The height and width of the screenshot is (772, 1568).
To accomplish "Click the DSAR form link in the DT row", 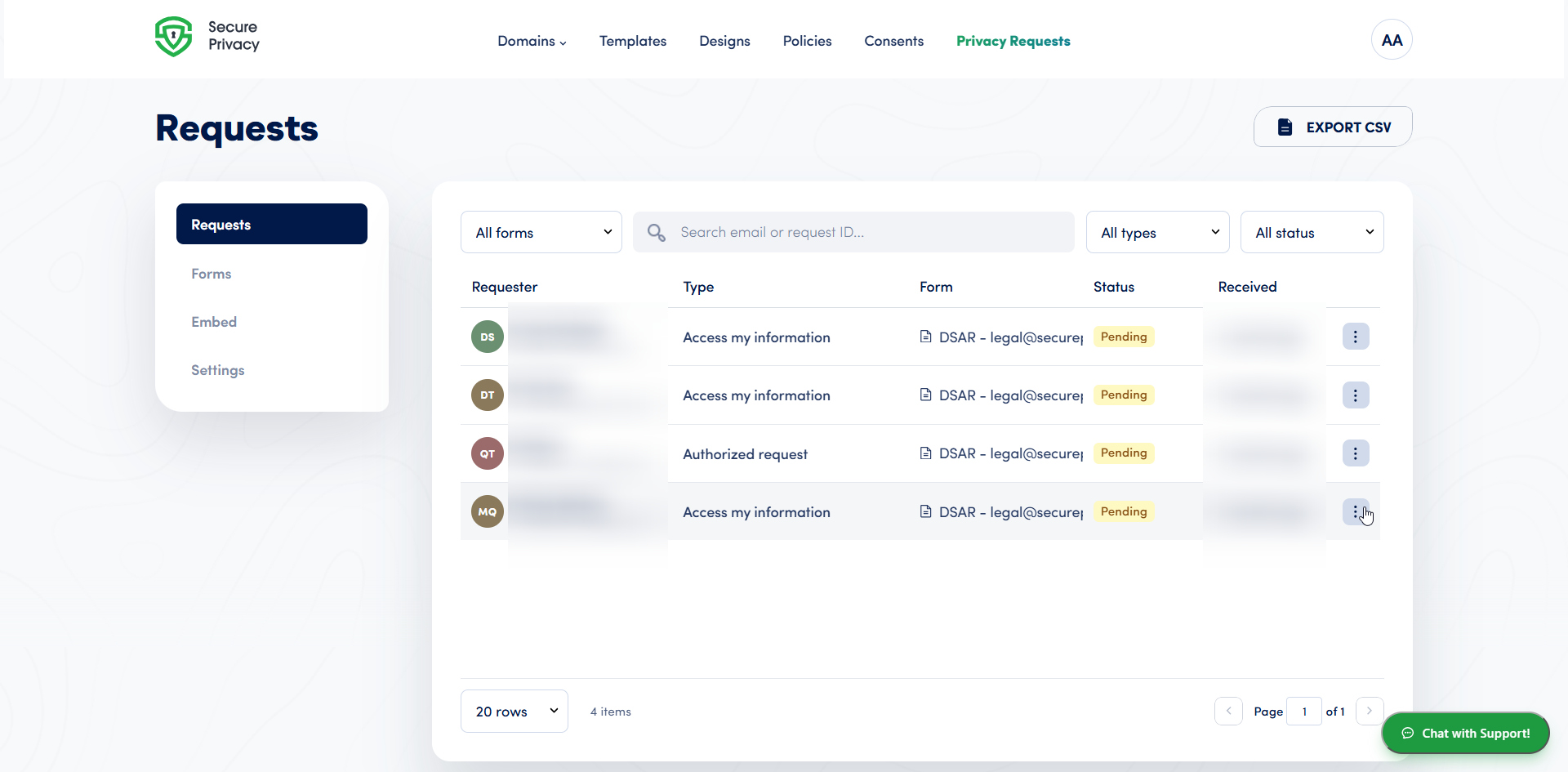I will pyautogui.click(x=1011, y=395).
